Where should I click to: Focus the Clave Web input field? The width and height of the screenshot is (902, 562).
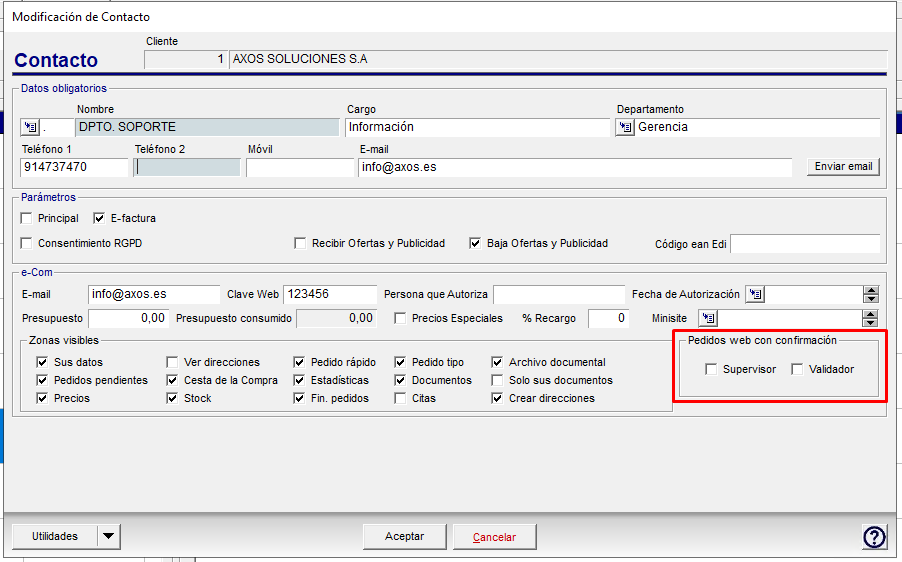(x=330, y=295)
